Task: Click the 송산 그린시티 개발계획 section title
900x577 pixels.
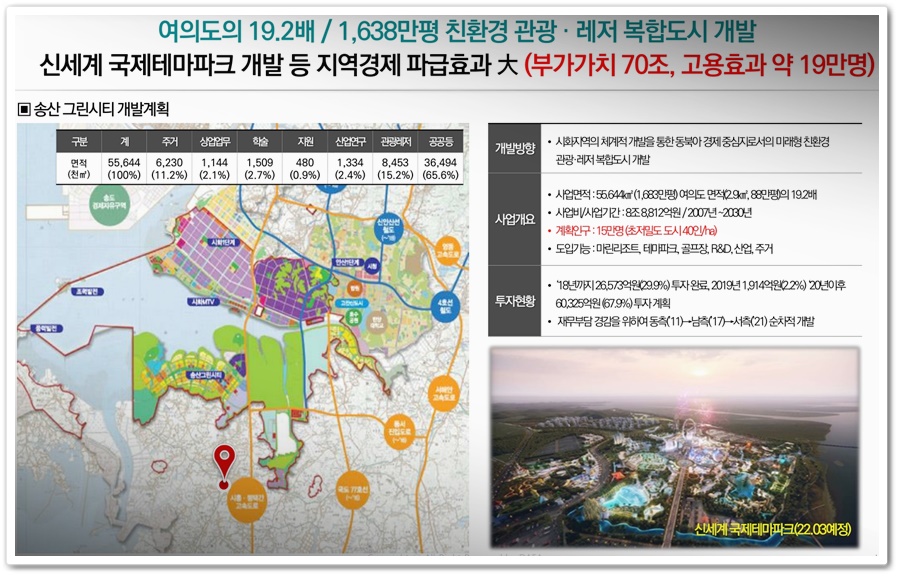Action: (102, 109)
